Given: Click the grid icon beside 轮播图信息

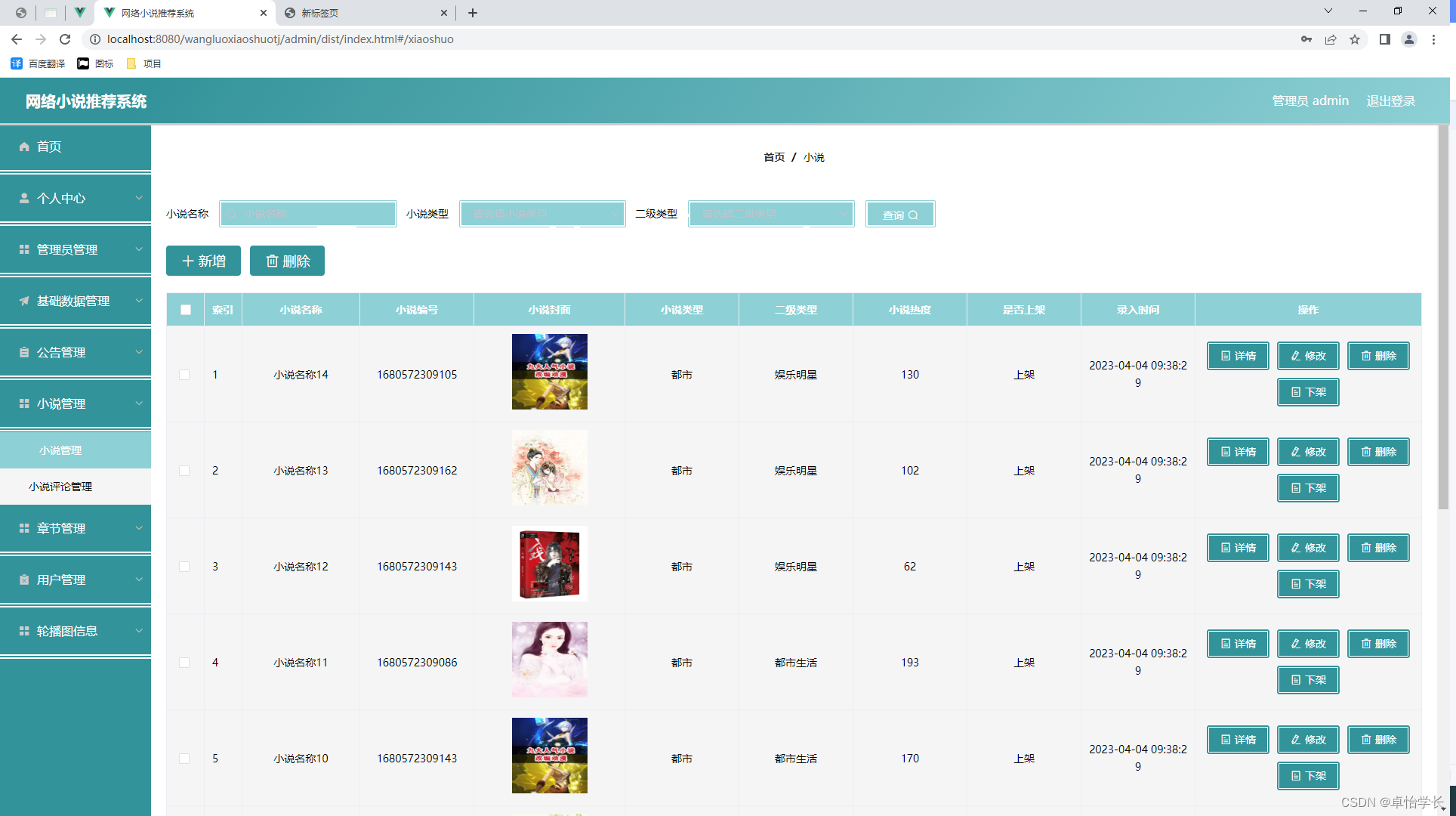Looking at the screenshot, I should coord(24,631).
